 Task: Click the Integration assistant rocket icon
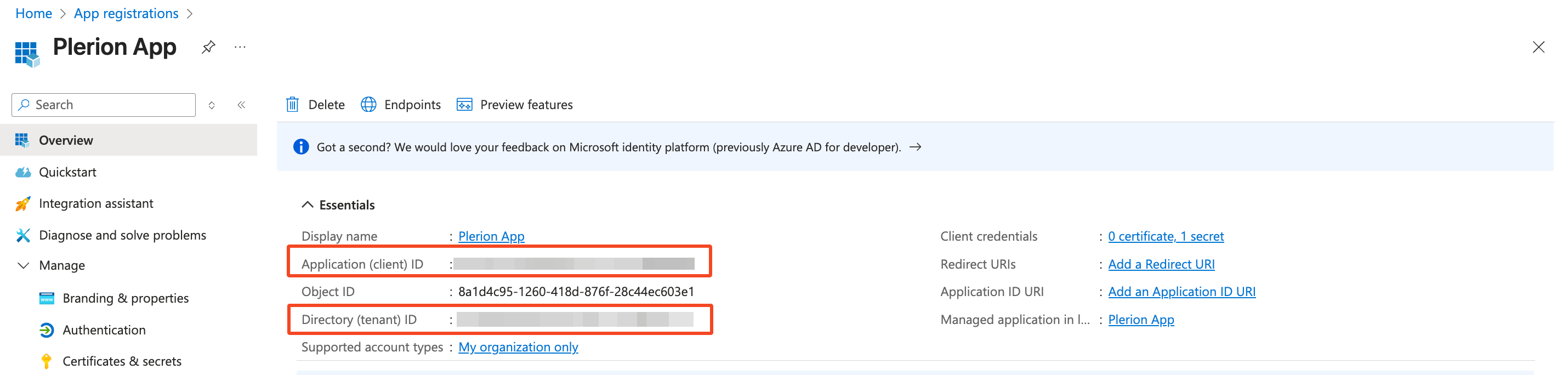click(x=22, y=203)
